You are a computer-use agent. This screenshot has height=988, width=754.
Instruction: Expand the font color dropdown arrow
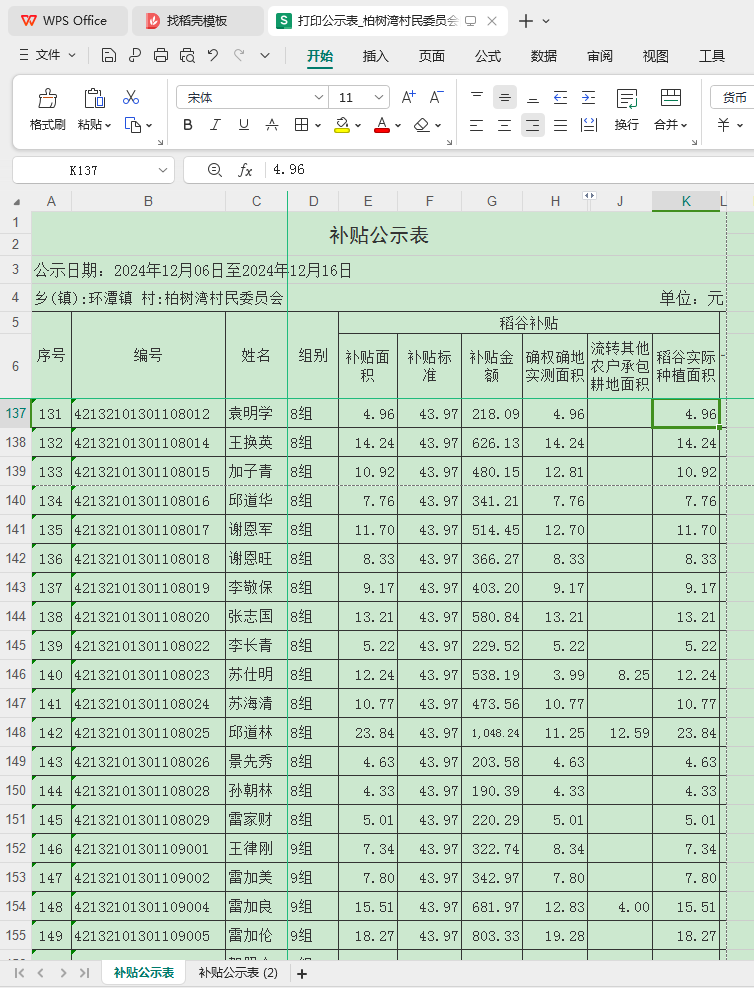tap(398, 125)
